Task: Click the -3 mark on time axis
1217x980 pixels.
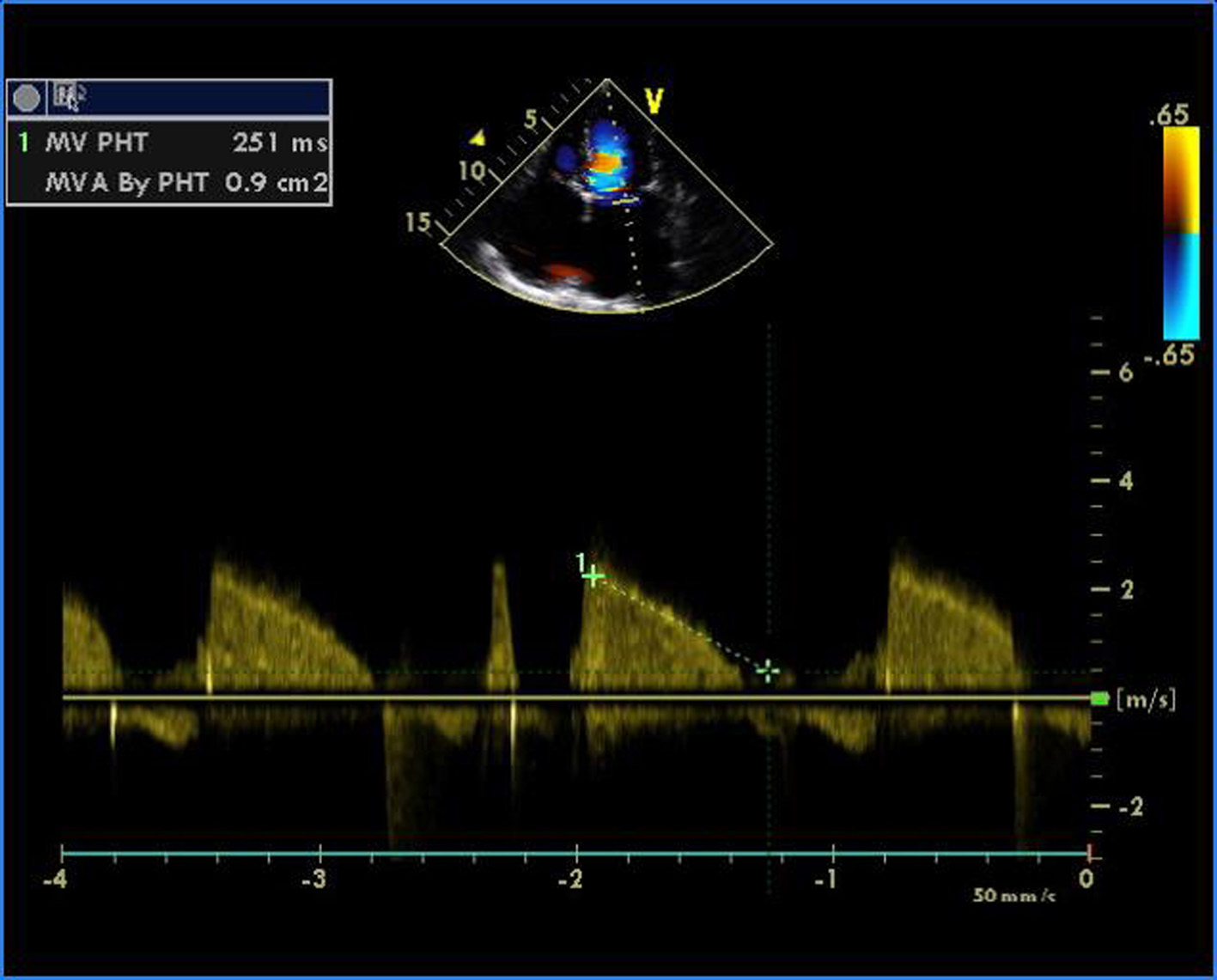Action: pos(313,880)
